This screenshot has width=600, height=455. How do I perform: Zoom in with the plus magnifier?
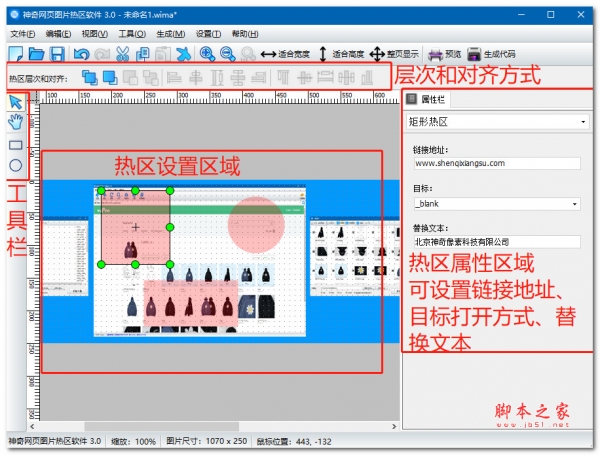point(207,54)
